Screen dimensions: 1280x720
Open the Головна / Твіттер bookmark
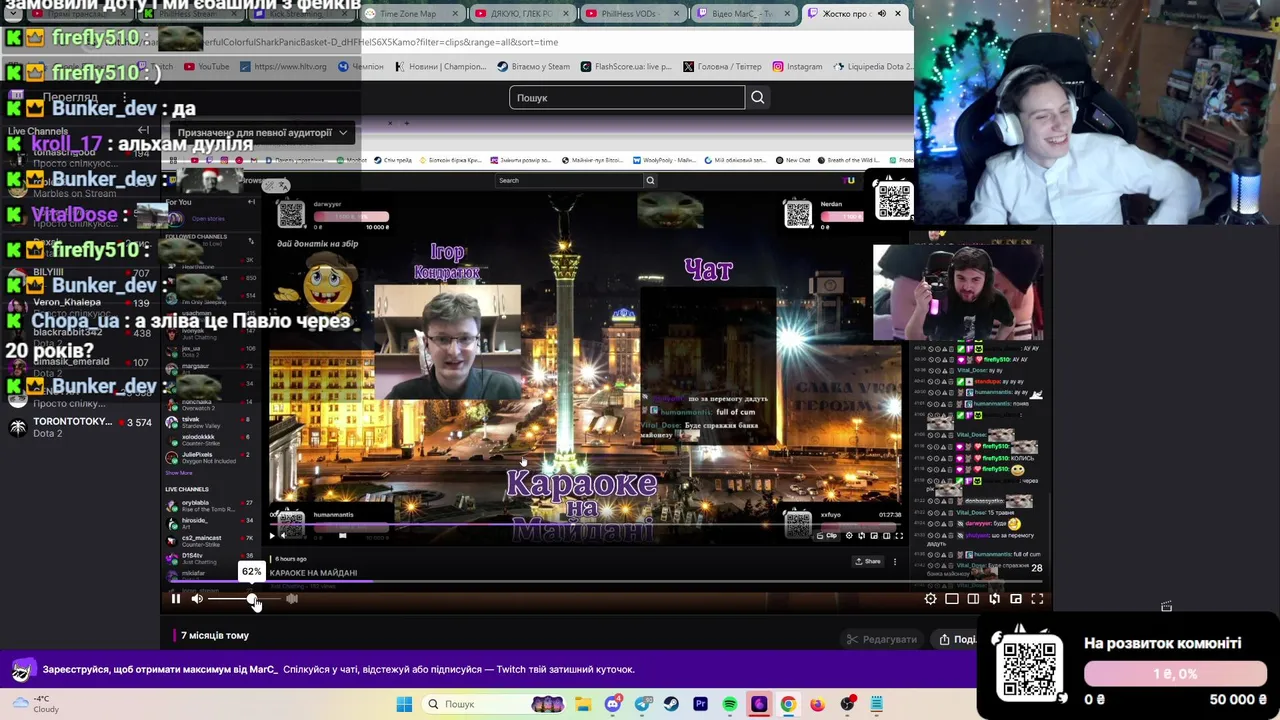coord(722,66)
